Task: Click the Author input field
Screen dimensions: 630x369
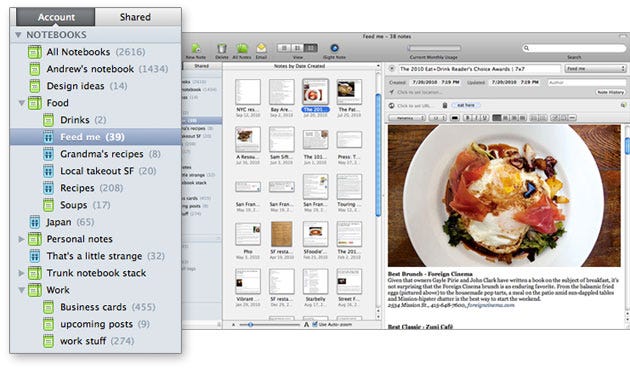Action: [586, 82]
